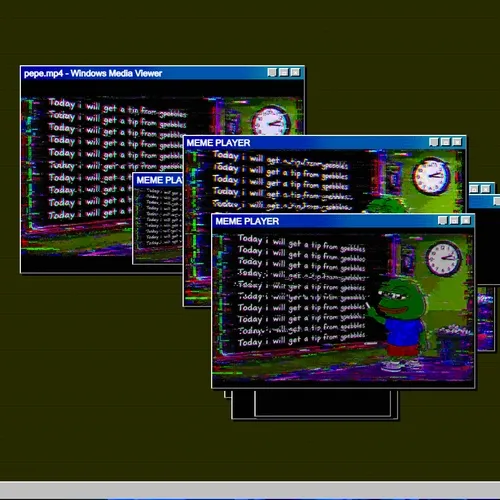Maximize the middle MEME PLAYER window behind the front one
Screen dimensions: 500x500
(445, 142)
